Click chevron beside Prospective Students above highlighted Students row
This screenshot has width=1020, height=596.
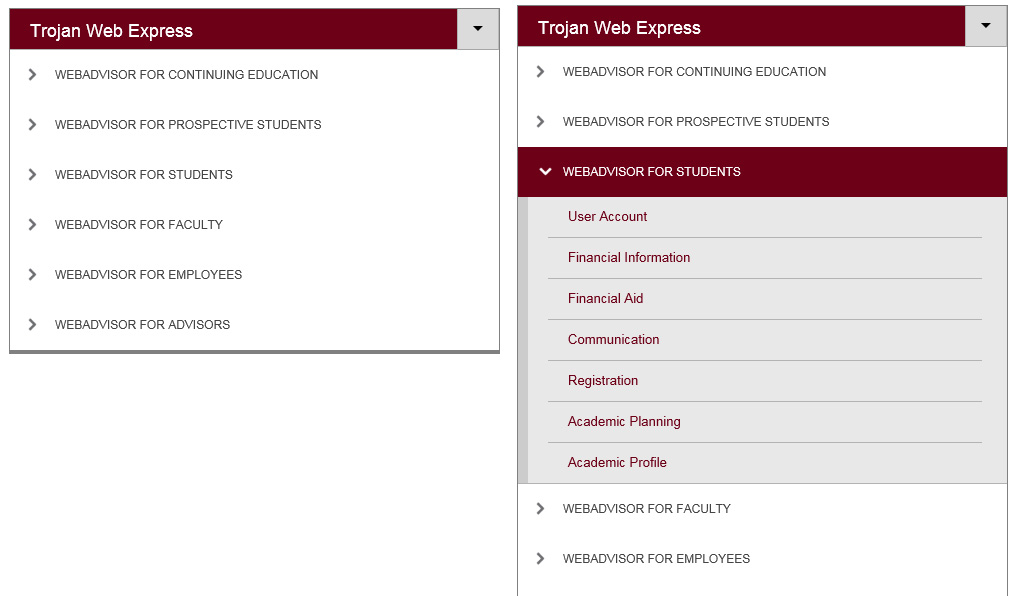coord(541,122)
